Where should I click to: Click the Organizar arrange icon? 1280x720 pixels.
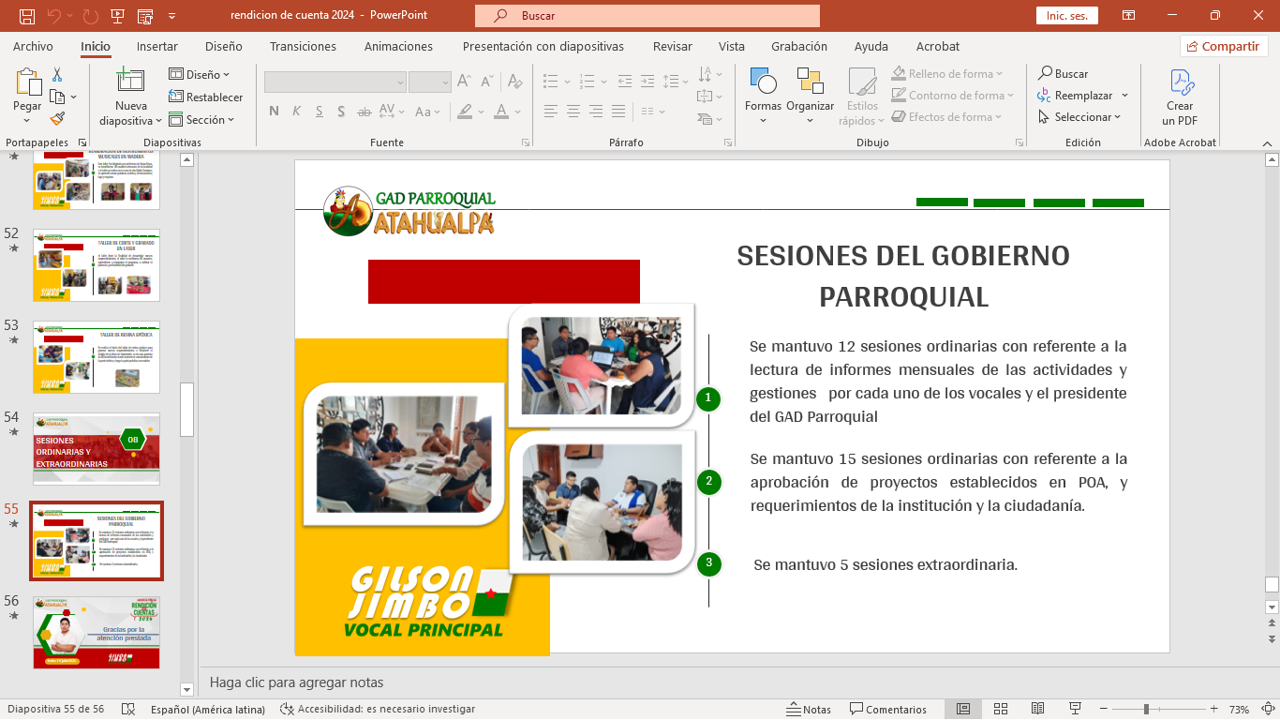[x=810, y=84]
